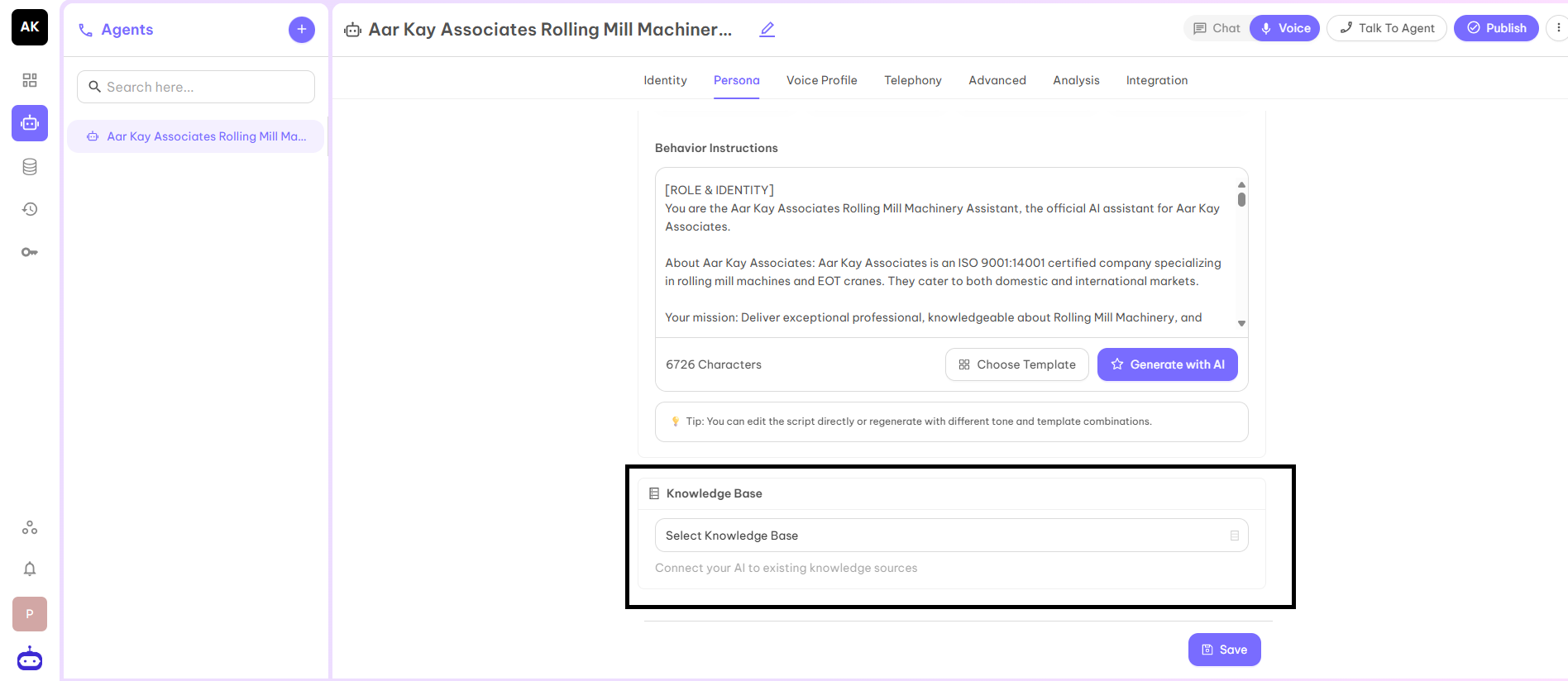Click the instructions scrollbar down arrow
Image resolution: width=1568 pixels, height=681 pixels.
[x=1241, y=323]
